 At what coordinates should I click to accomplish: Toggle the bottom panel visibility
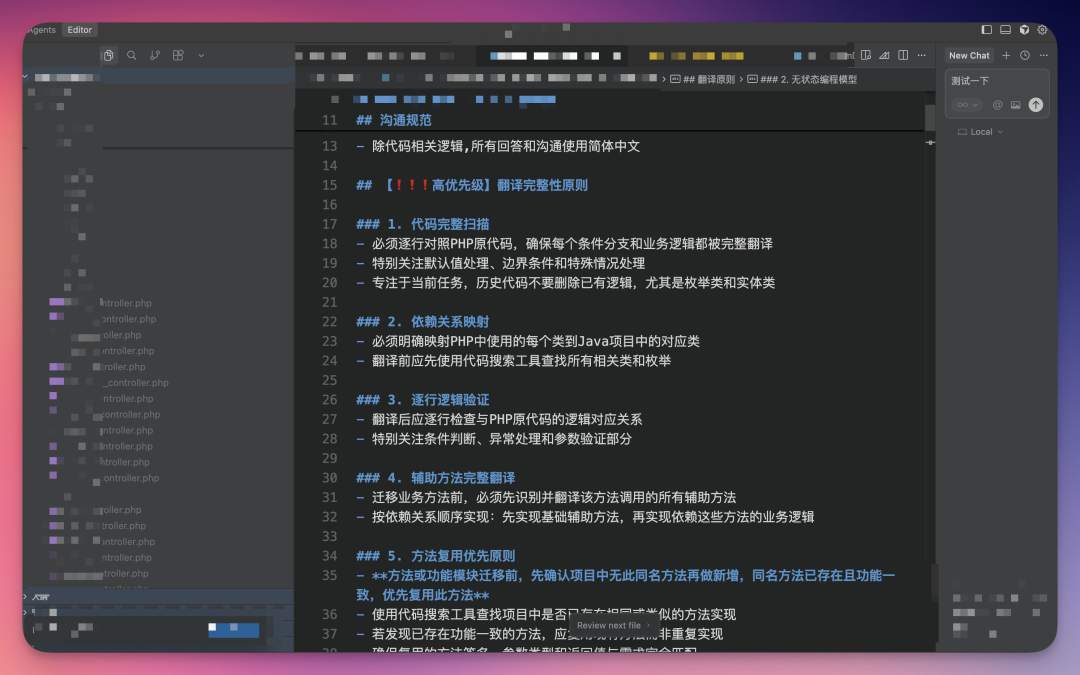(1006, 29)
